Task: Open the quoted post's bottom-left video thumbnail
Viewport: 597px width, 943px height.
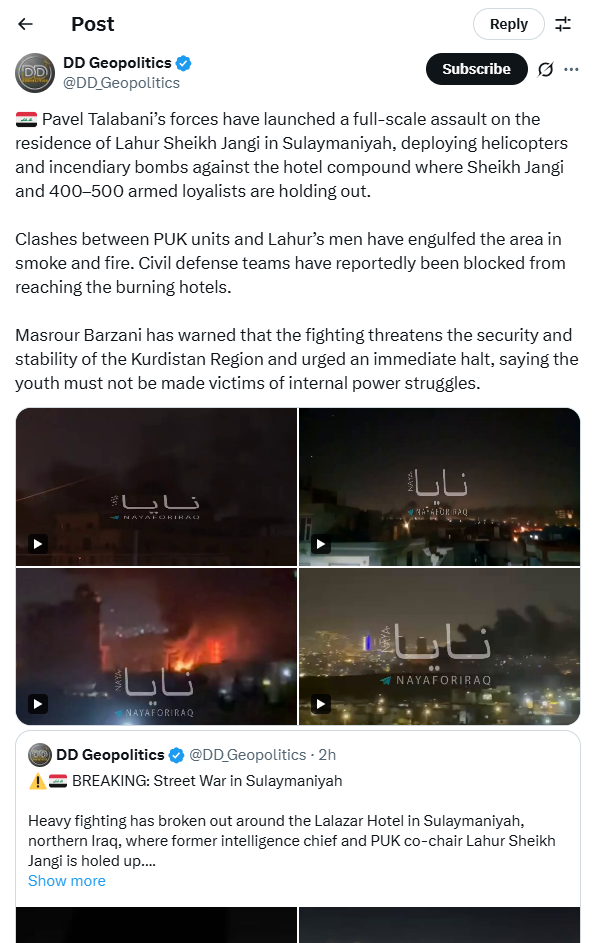Action: (156, 925)
